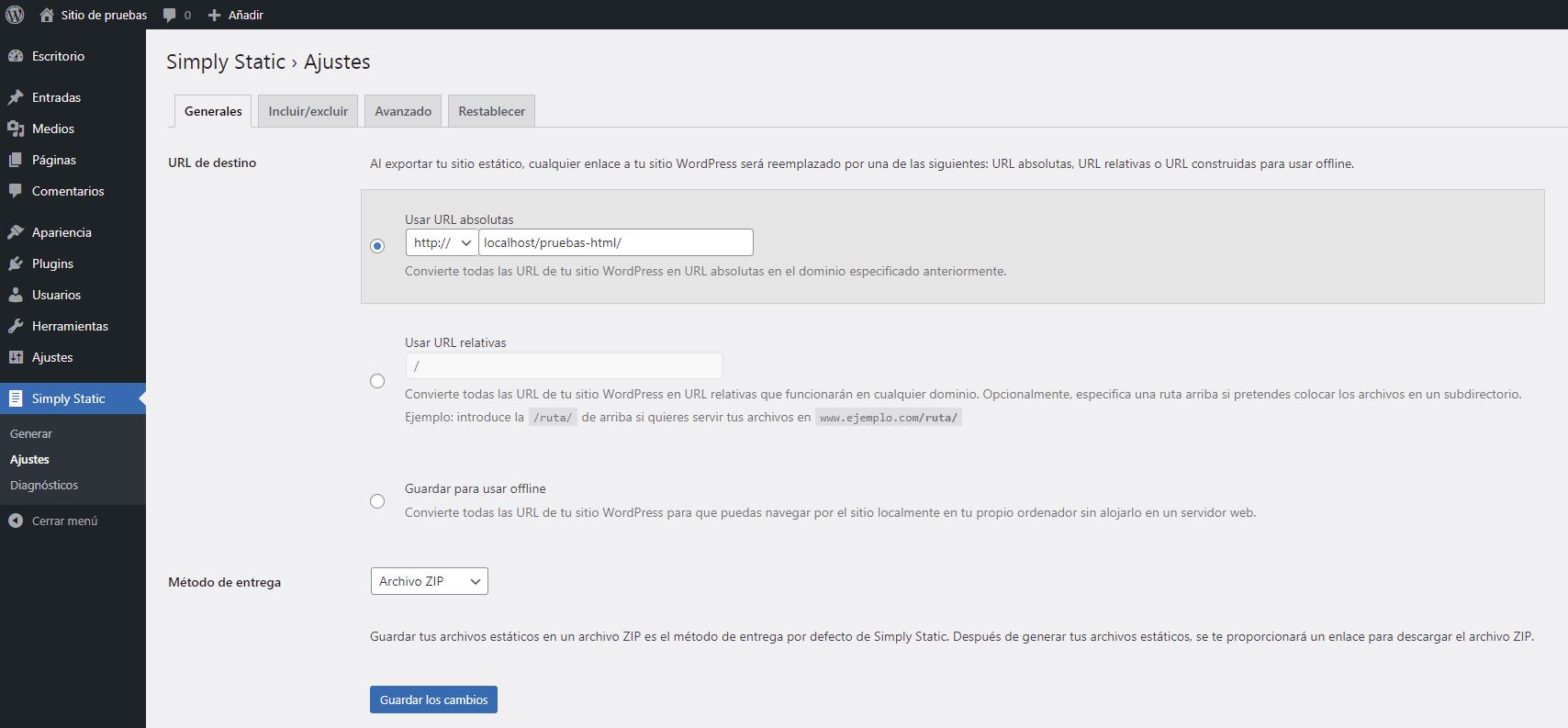Click Guardar los cambios button
The height and width of the screenshot is (728, 1568).
pyautogui.click(x=433, y=700)
